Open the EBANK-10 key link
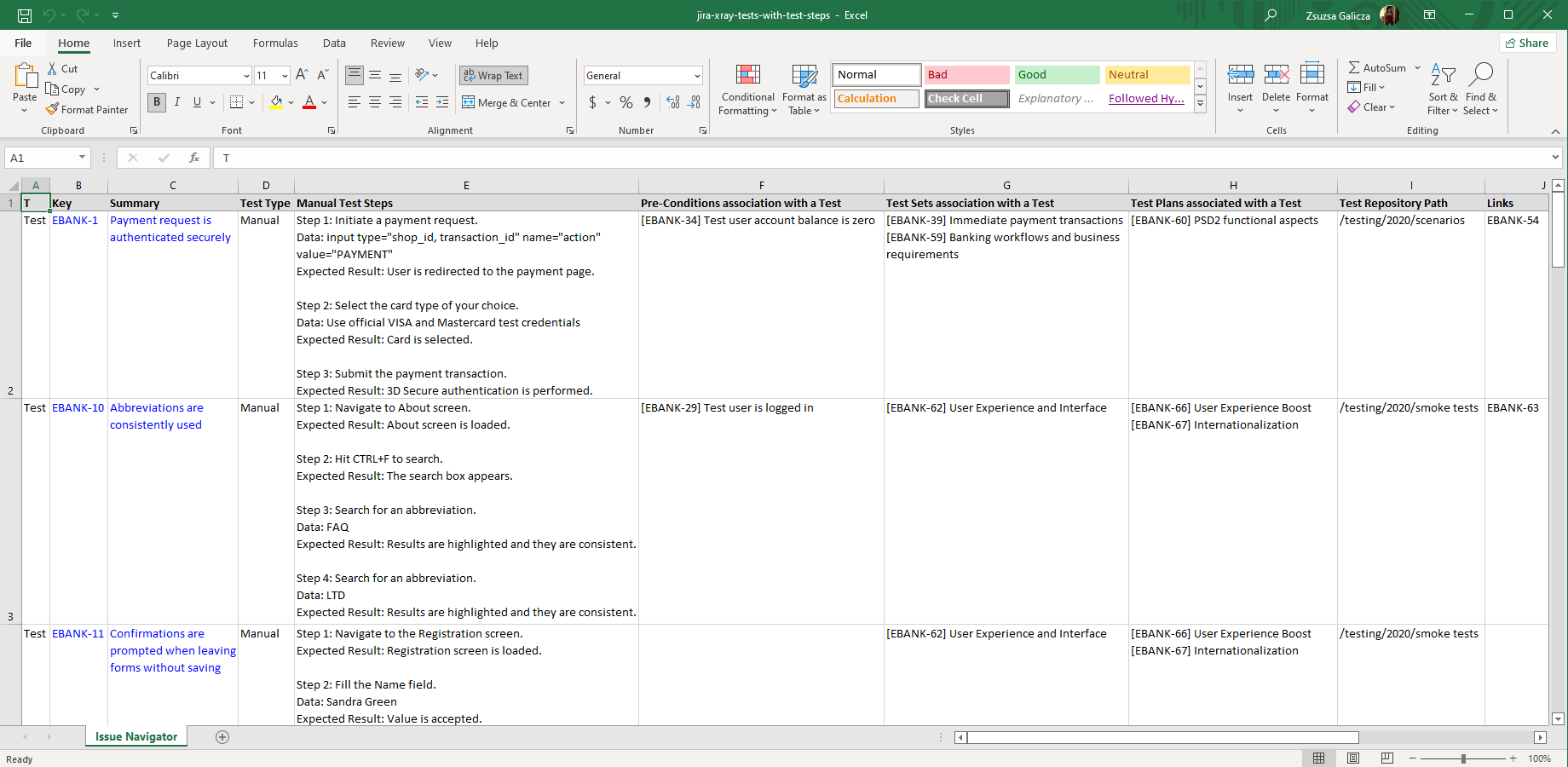Screen dimensions: 1568x767 (78, 408)
